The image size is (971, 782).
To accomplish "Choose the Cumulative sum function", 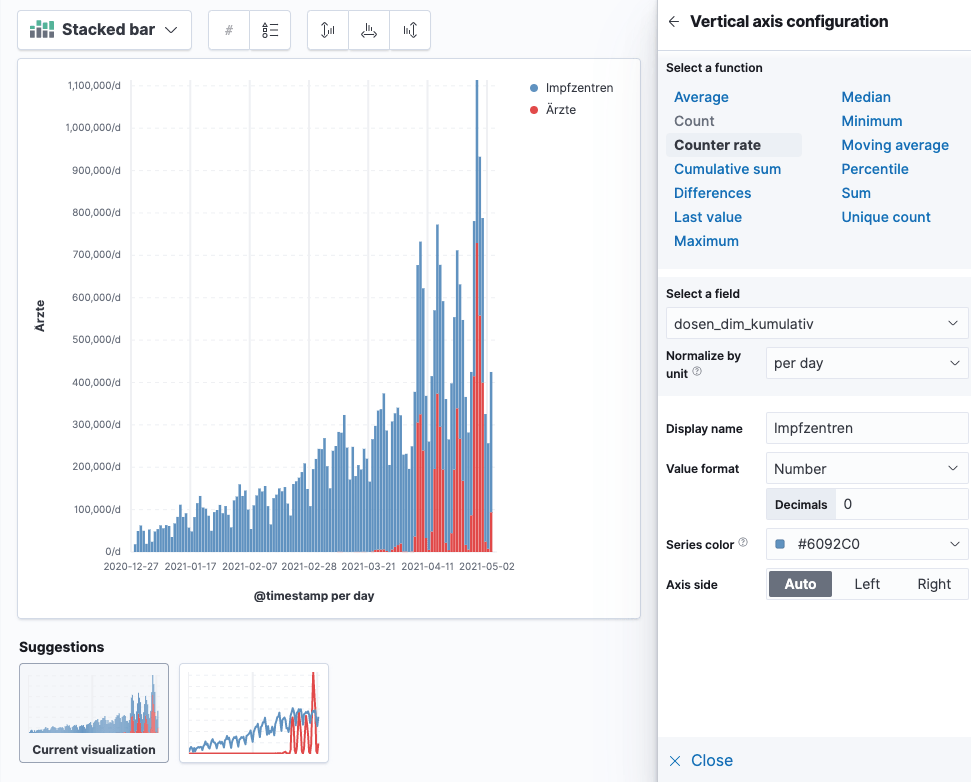I will pos(727,169).
